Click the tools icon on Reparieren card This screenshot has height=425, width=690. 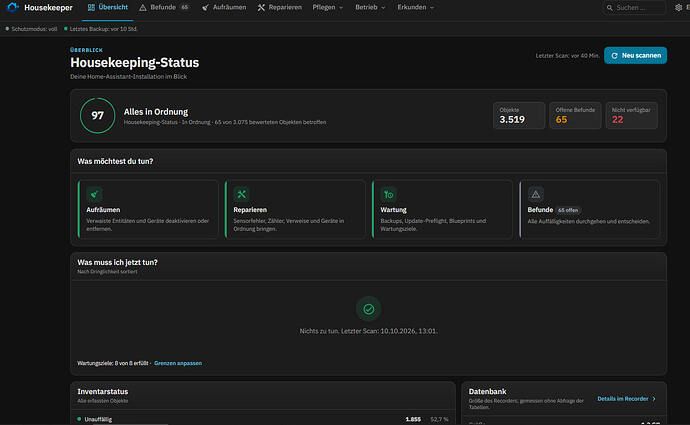coord(241,194)
